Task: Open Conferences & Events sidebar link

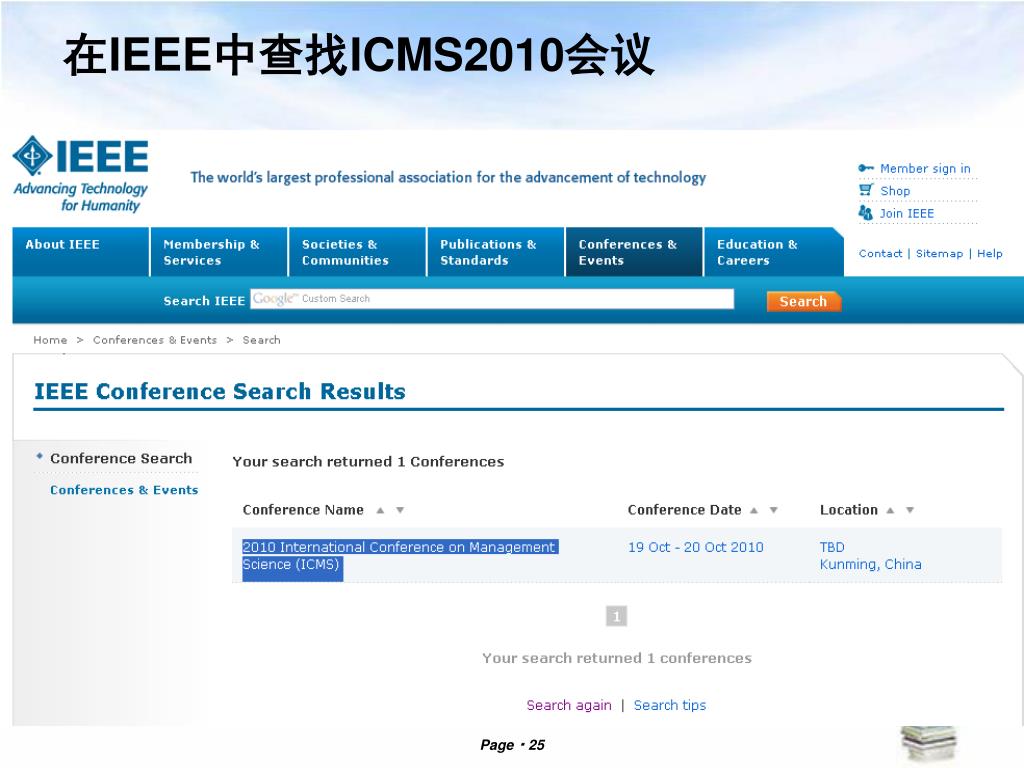Action: [x=124, y=490]
